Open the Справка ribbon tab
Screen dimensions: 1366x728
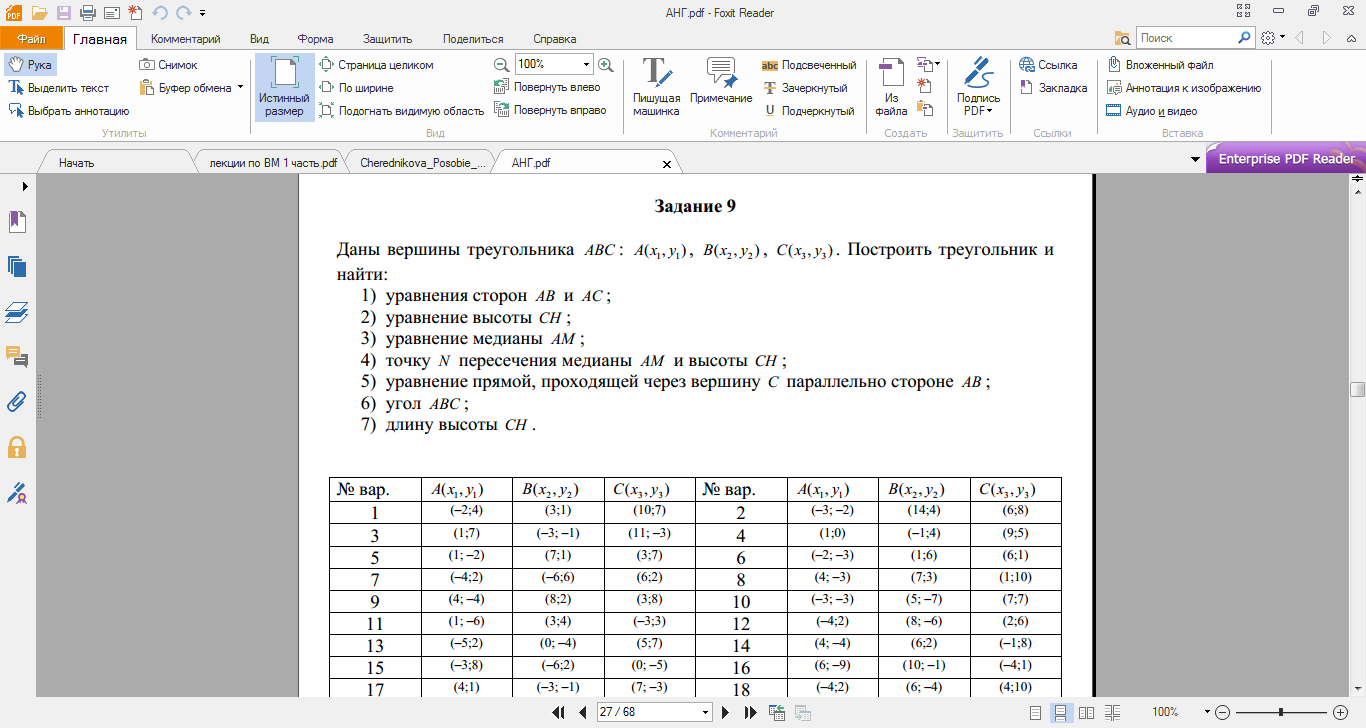click(x=555, y=39)
